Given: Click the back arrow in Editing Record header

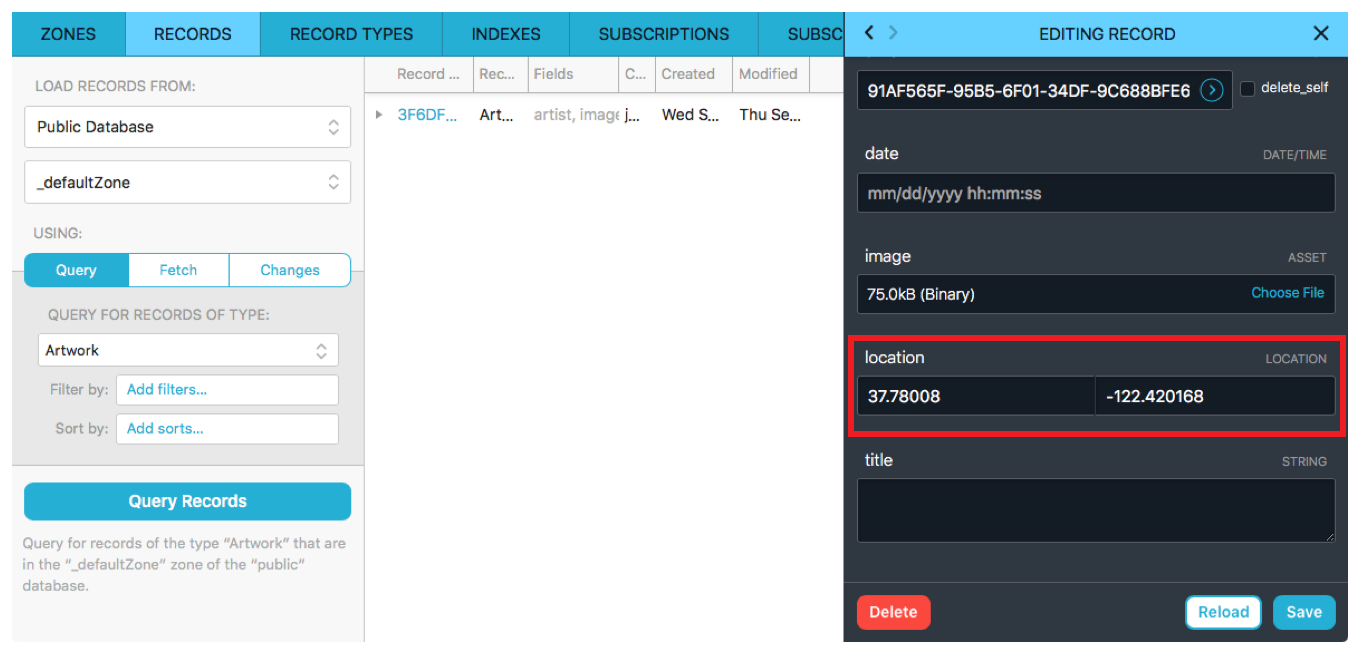Looking at the screenshot, I should tap(868, 33).
